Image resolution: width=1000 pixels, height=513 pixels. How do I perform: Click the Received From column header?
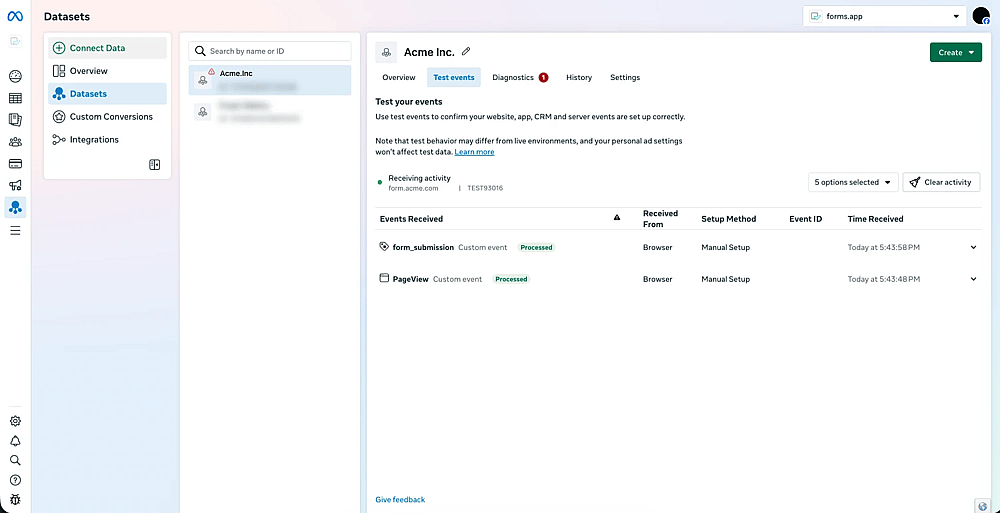click(x=660, y=219)
